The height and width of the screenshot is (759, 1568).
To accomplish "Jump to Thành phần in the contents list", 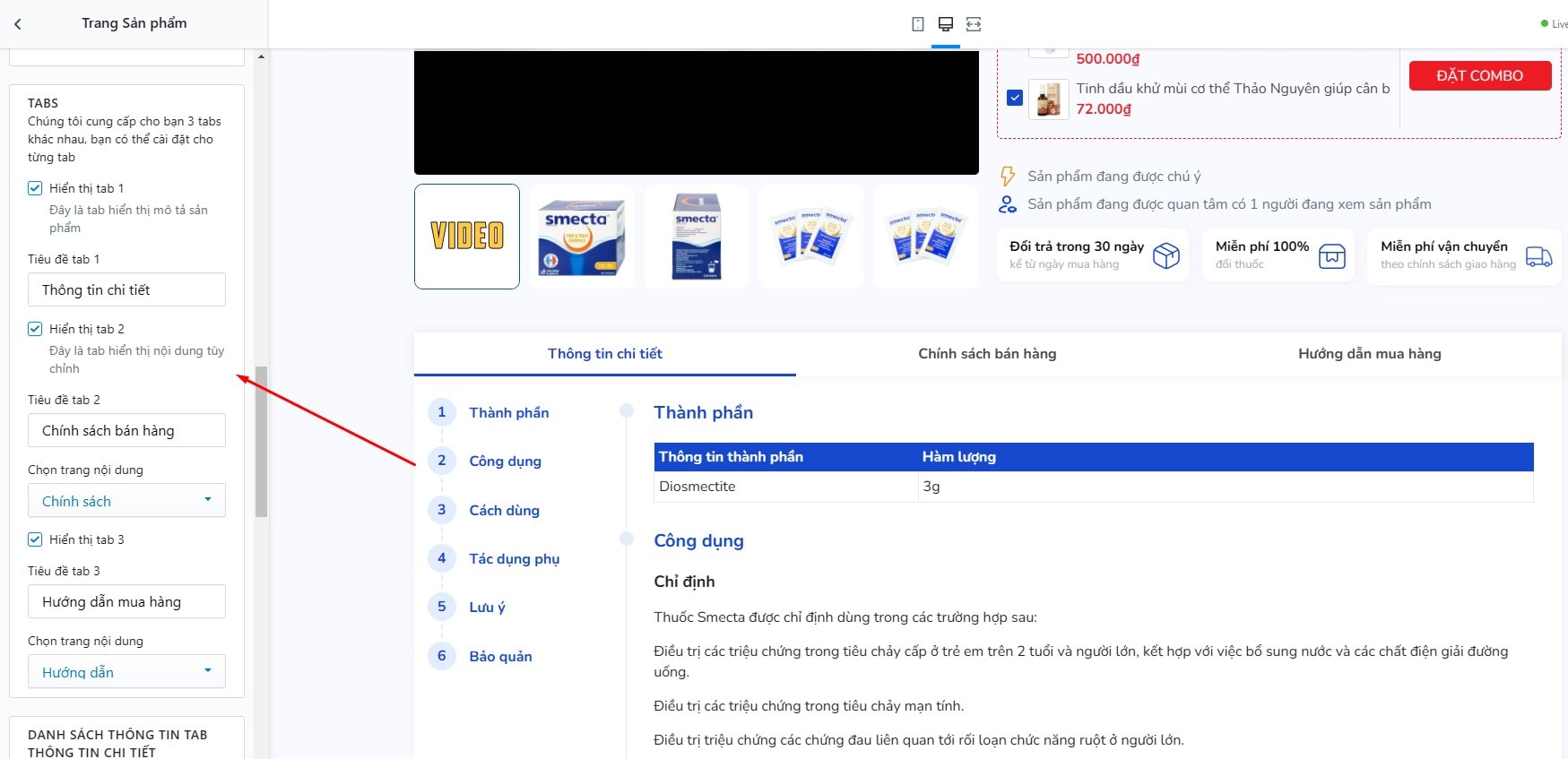I will tap(509, 413).
